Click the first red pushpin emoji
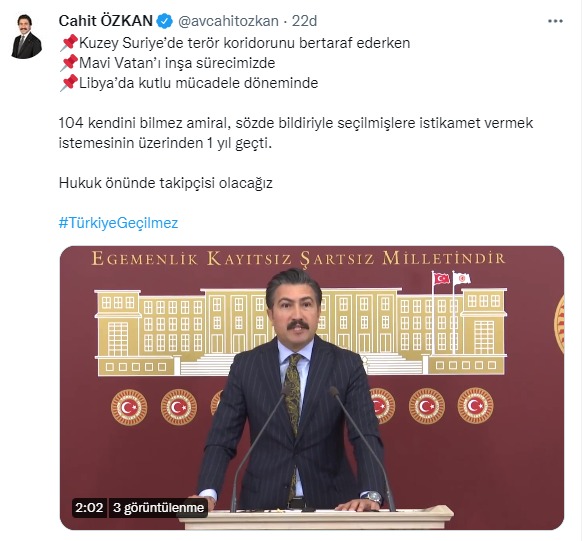The height and width of the screenshot is (541, 583). (x=69, y=43)
